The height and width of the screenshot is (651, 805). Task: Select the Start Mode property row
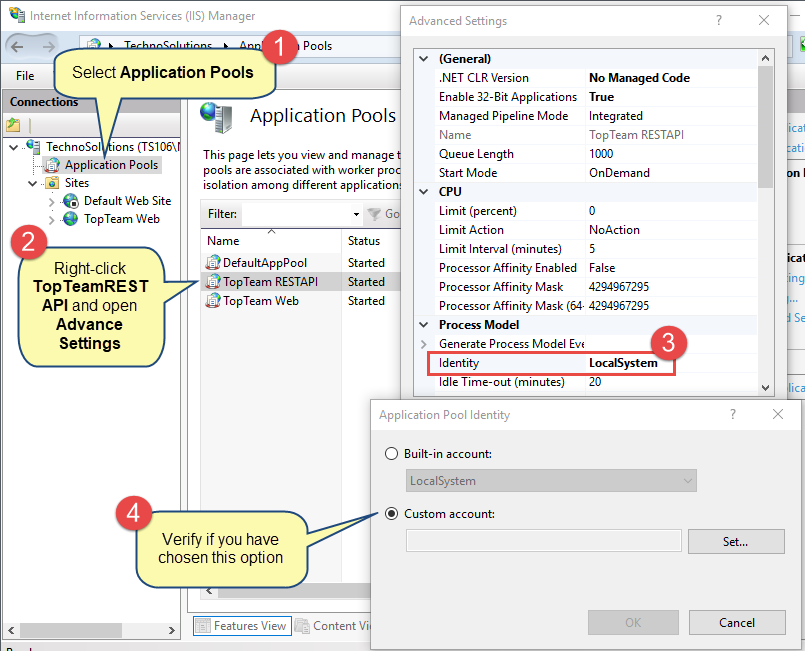coord(595,173)
